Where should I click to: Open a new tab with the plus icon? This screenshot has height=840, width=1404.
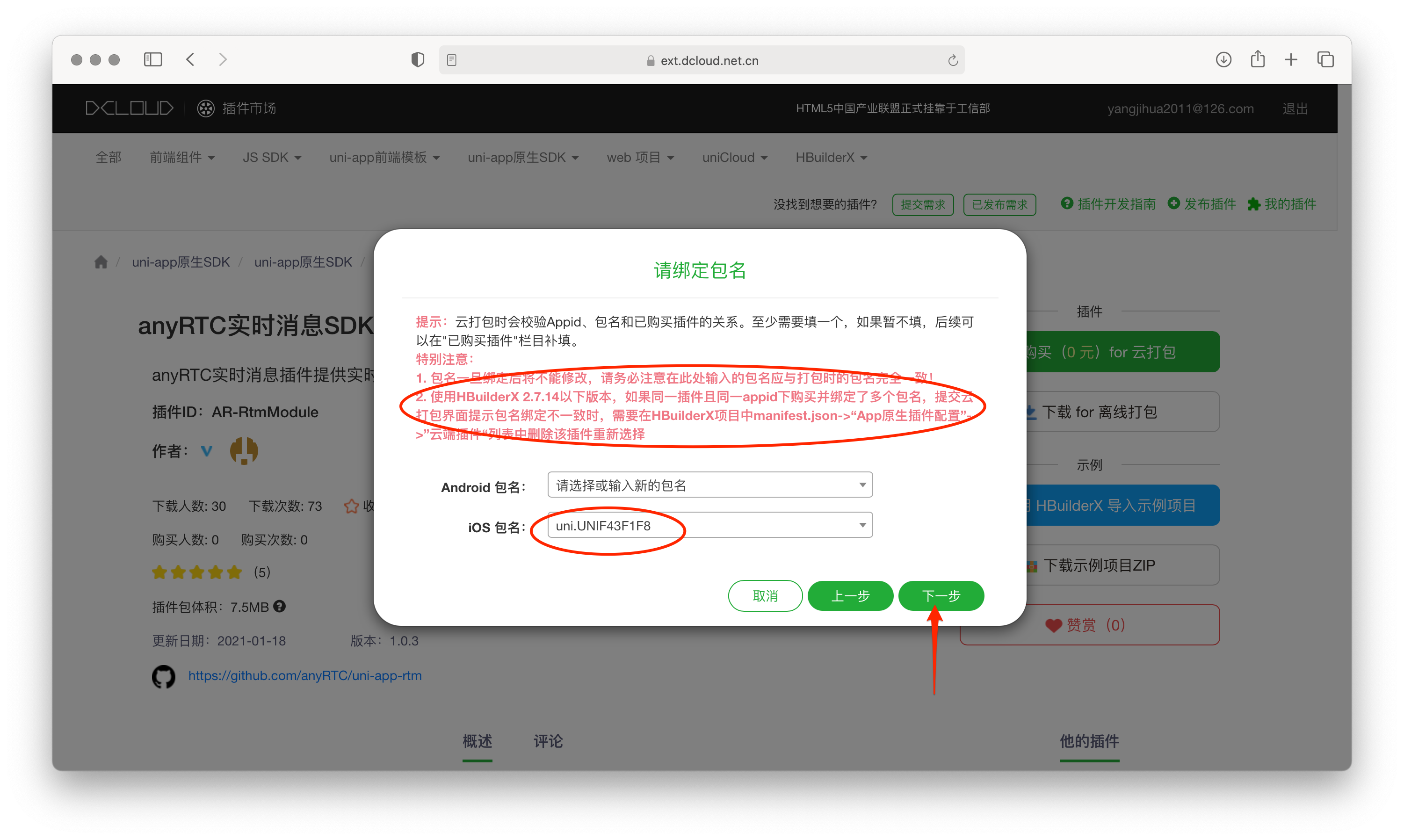[x=1291, y=59]
